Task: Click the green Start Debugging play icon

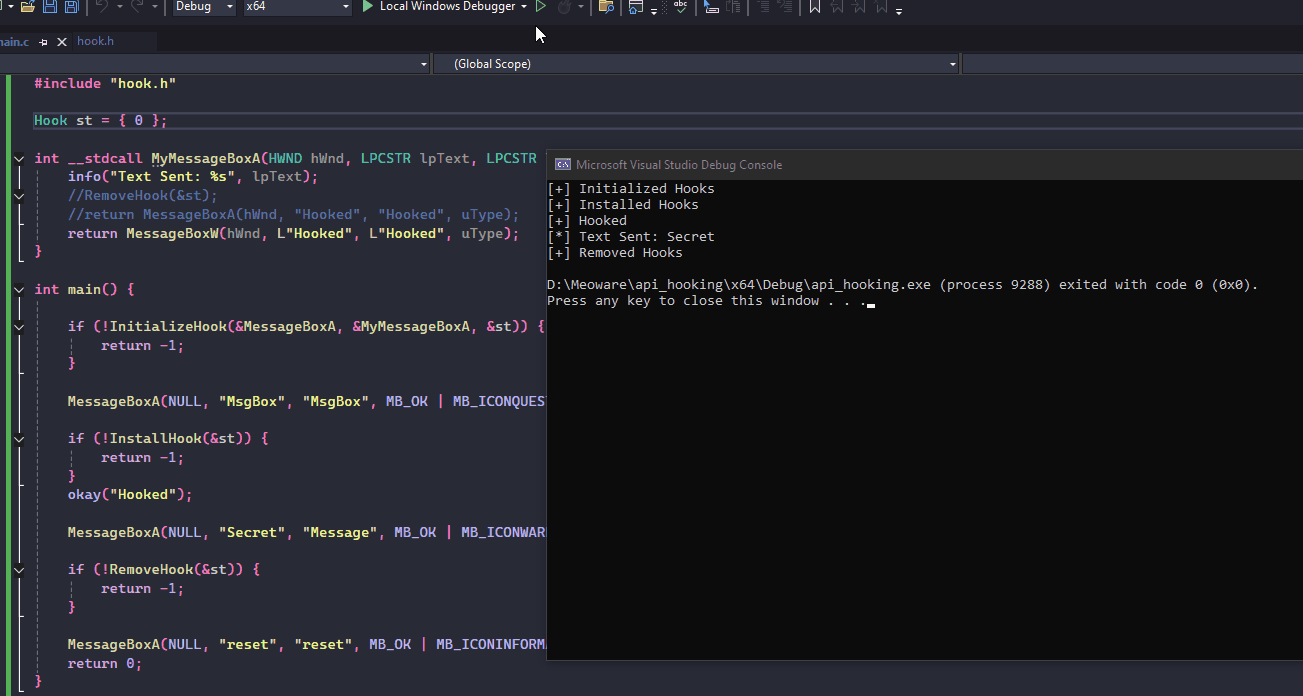Action: point(368,7)
